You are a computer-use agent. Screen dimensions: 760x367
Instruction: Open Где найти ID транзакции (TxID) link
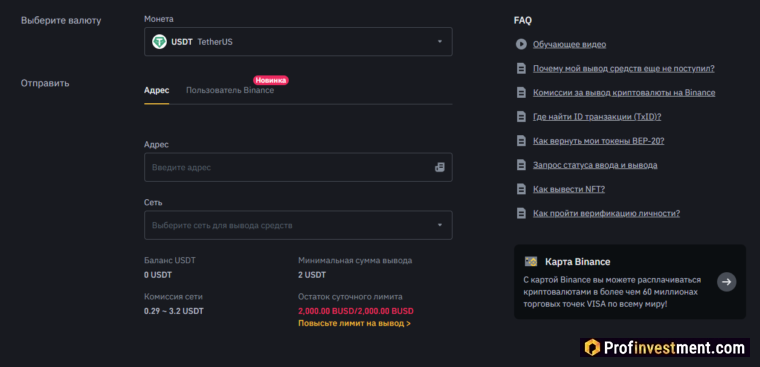[597, 117]
